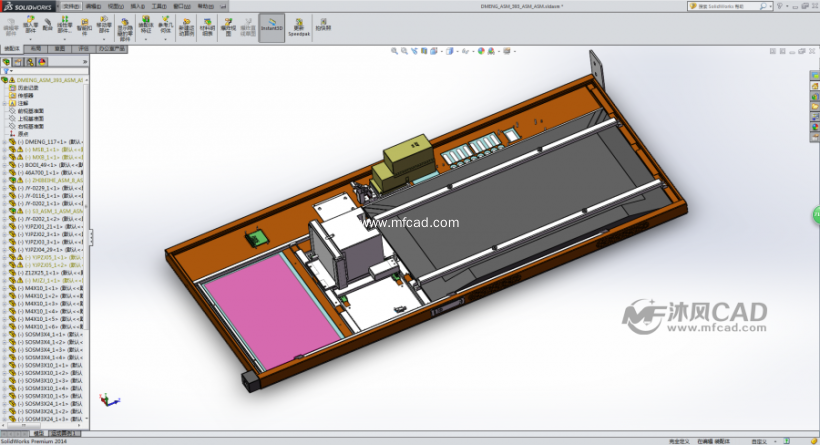The width and height of the screenshot is (820, 445).
Task: Click the Zoom to Fit icon
Action: [x=394, y=50]
